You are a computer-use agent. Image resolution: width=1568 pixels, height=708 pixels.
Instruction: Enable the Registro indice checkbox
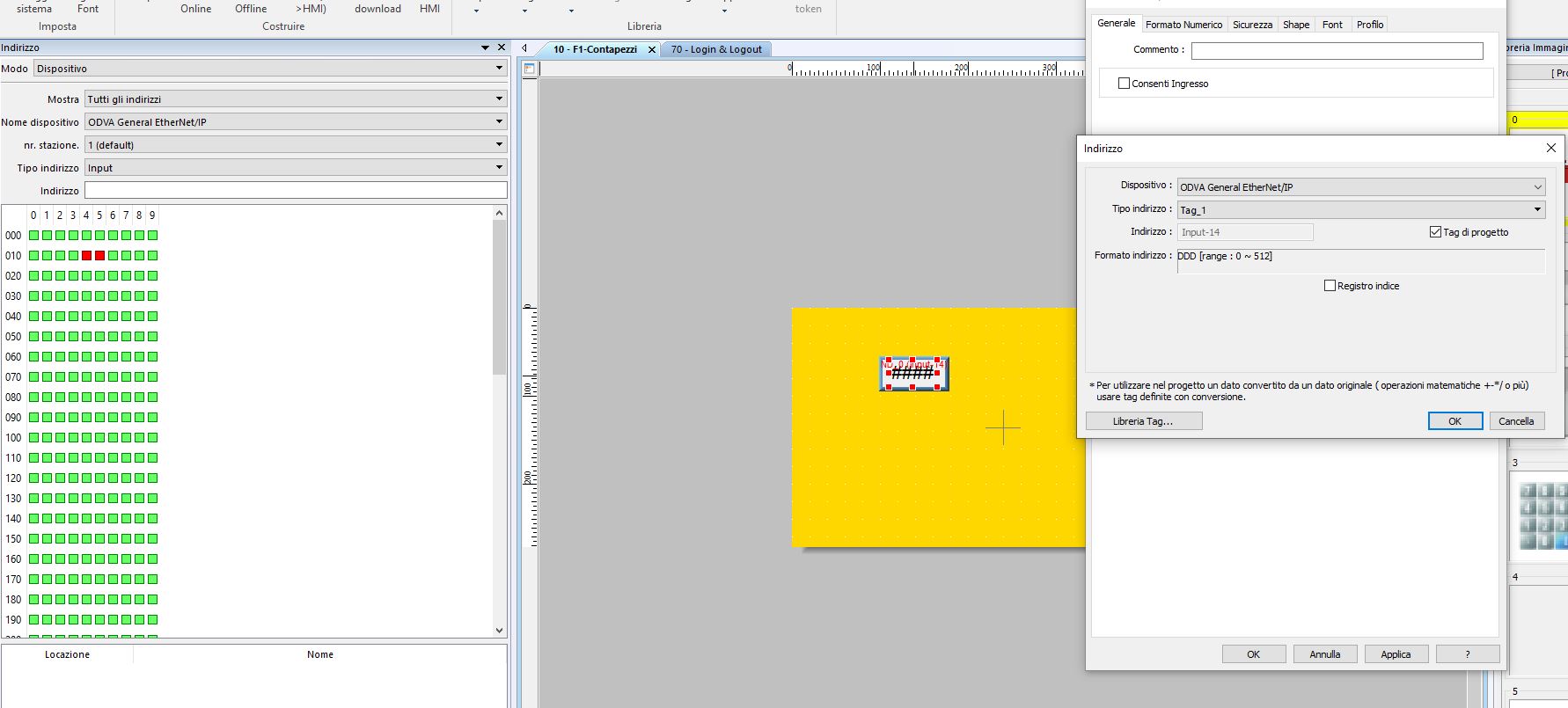tap(1330, 286)
